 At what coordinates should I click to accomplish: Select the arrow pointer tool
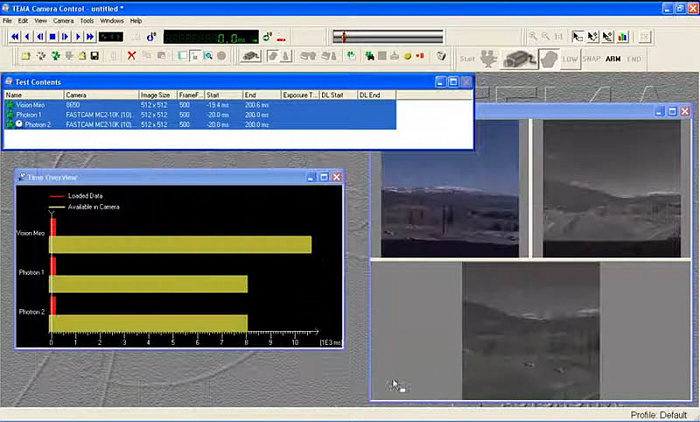[x=578, y=37]
